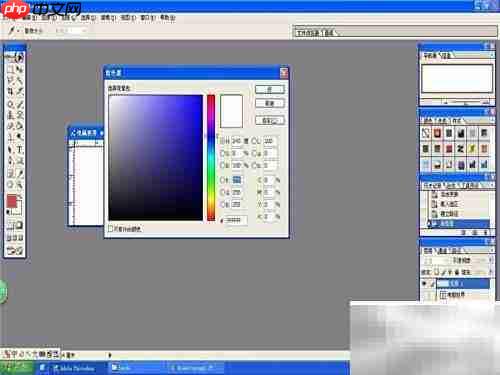Screen dimensions: 500x375
Task: Open the Styles palette flyout menu
Action: click(x=492, y=120)
